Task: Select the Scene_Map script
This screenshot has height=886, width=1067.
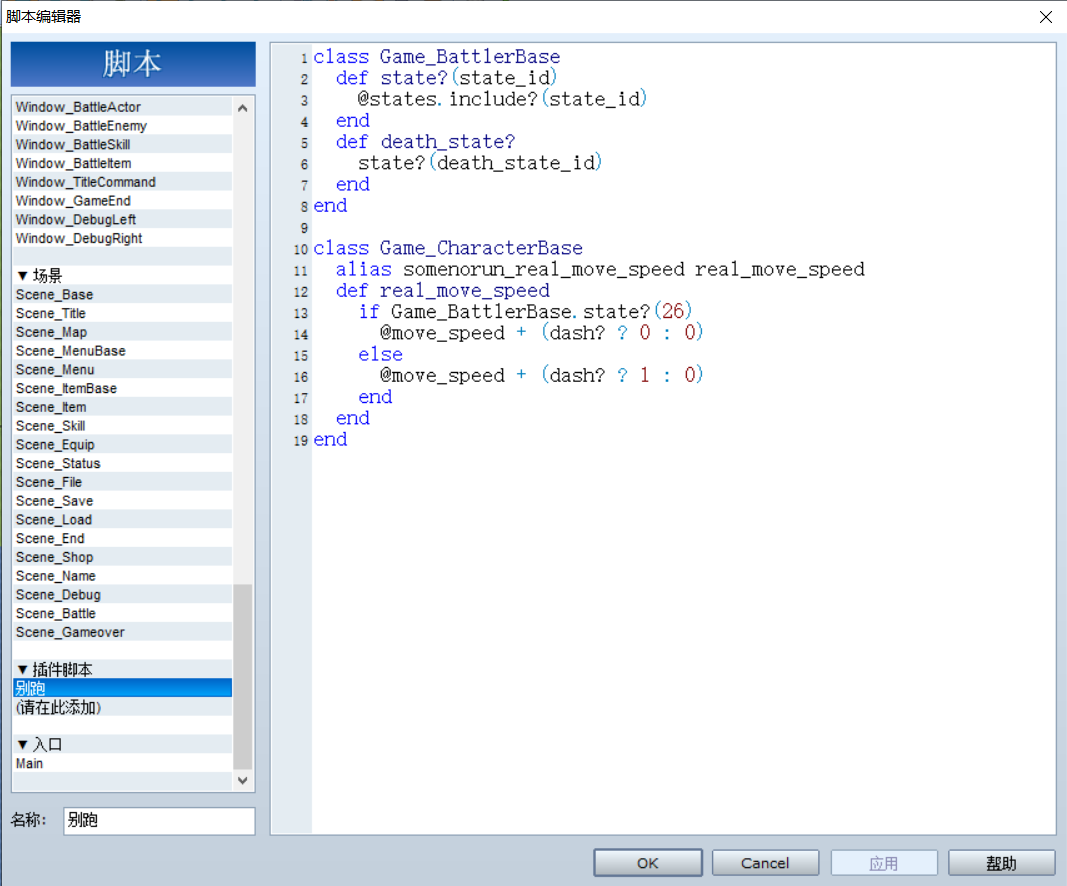Action: coord(122,332)
